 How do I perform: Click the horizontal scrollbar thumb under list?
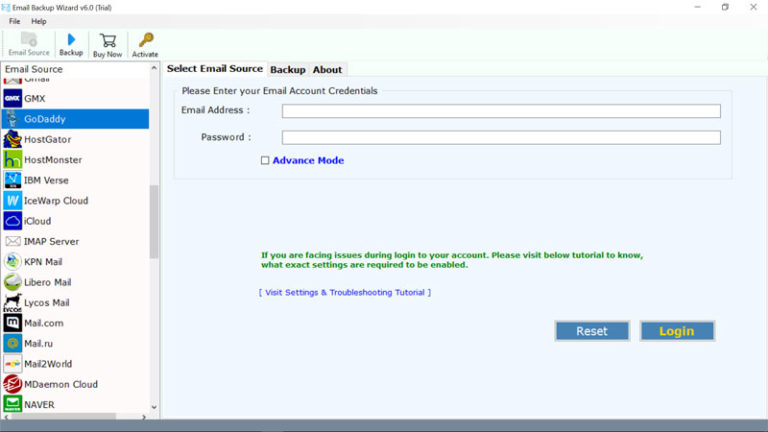64,417
